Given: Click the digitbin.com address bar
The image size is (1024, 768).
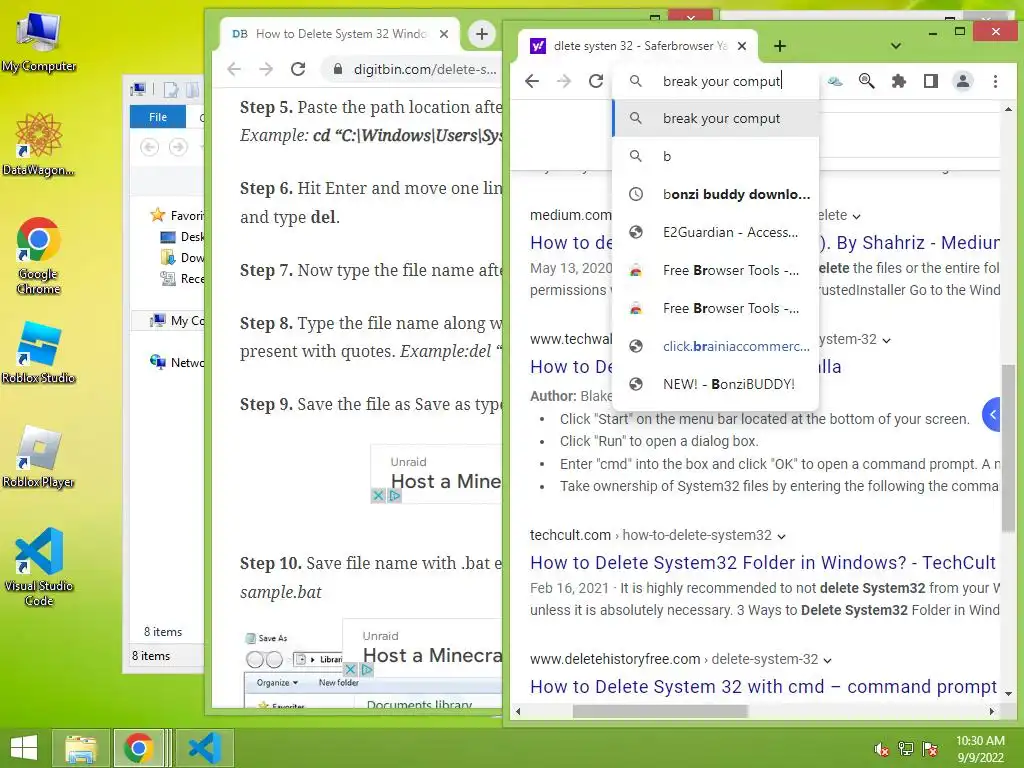Looking at the screenshot, I should click(x=415, y=69).
